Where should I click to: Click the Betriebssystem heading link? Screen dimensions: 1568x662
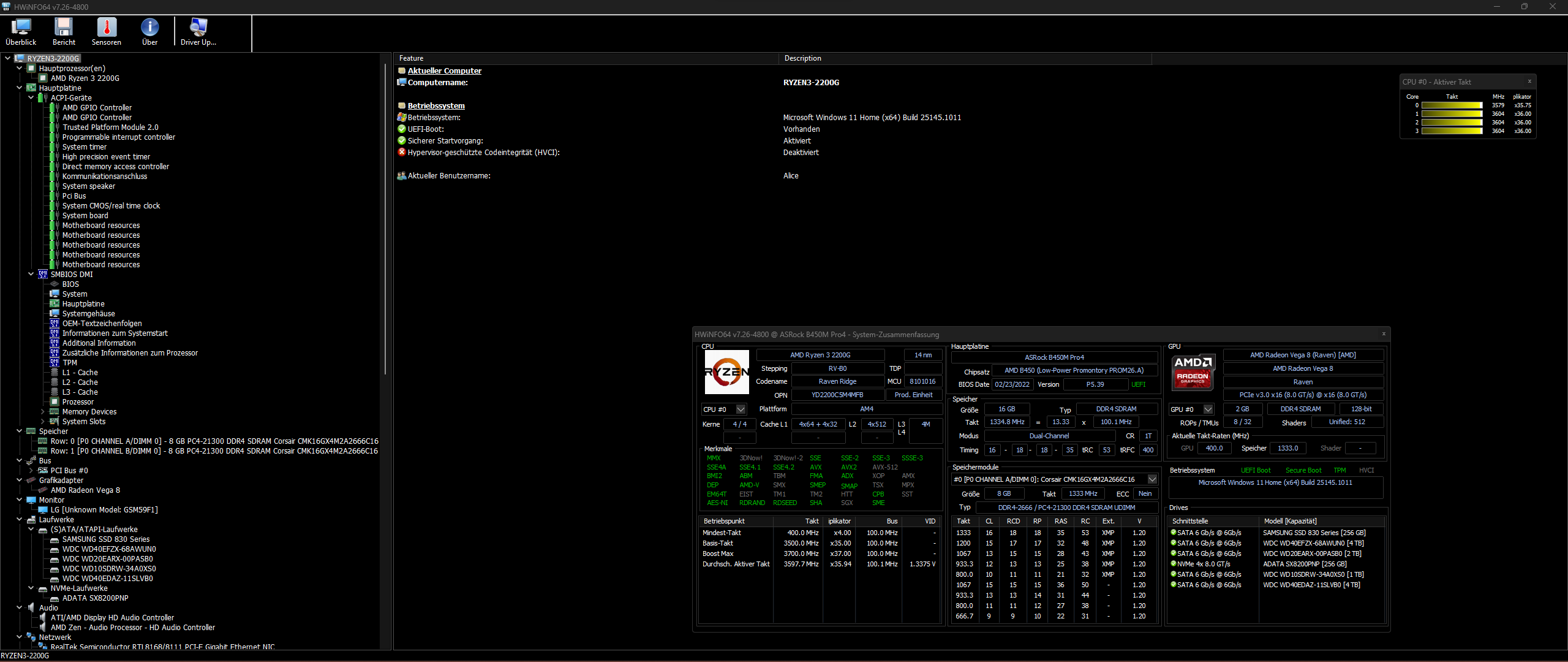pyautogui.click(x=436, y=106)
